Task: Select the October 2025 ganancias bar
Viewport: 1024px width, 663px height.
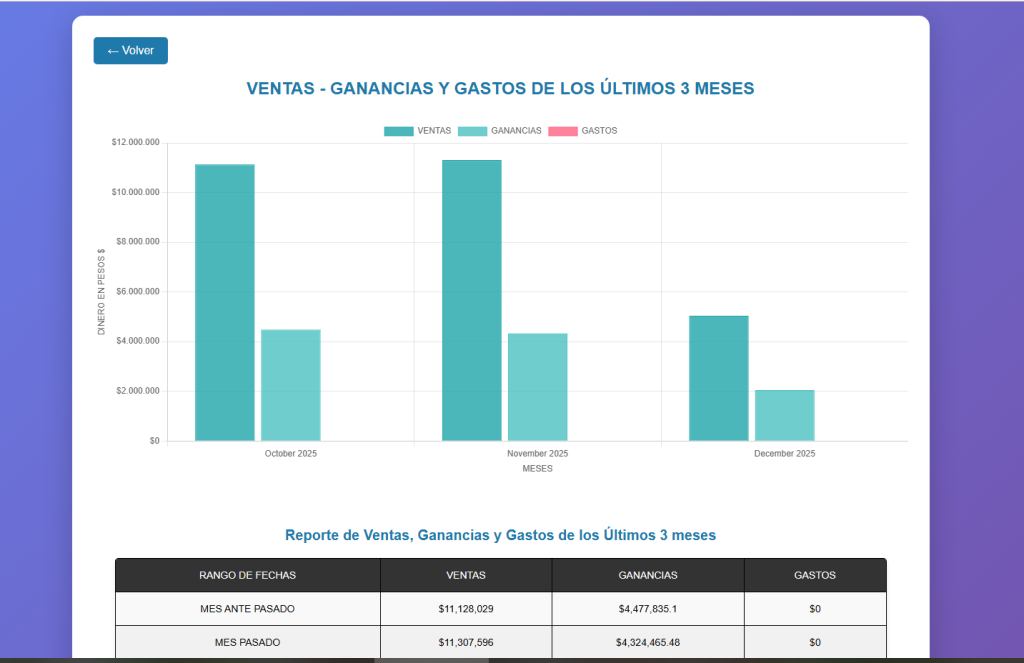Action: [x=291, y=385]
